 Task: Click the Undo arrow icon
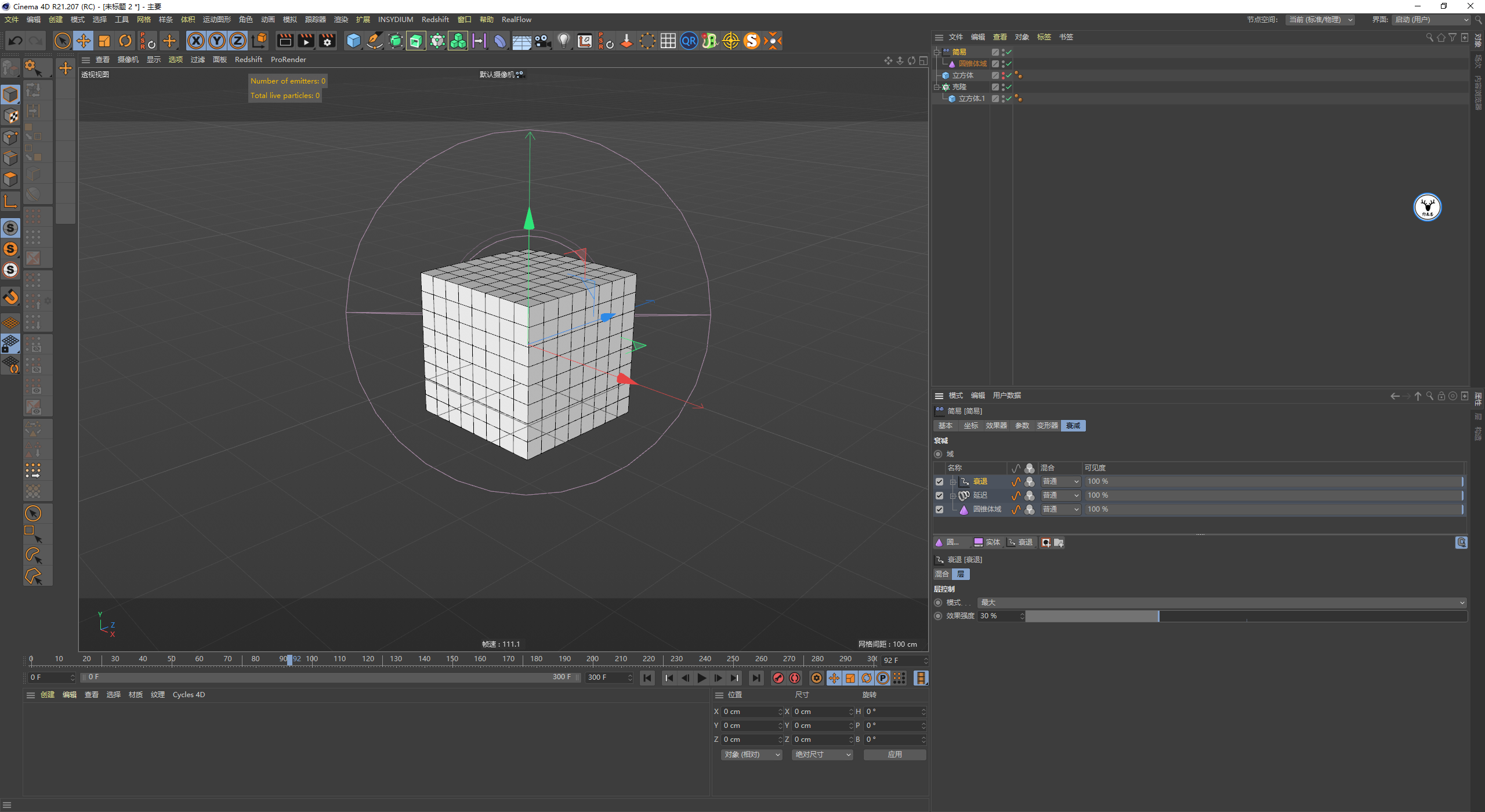pyautogui.click(x=16, y=41)
